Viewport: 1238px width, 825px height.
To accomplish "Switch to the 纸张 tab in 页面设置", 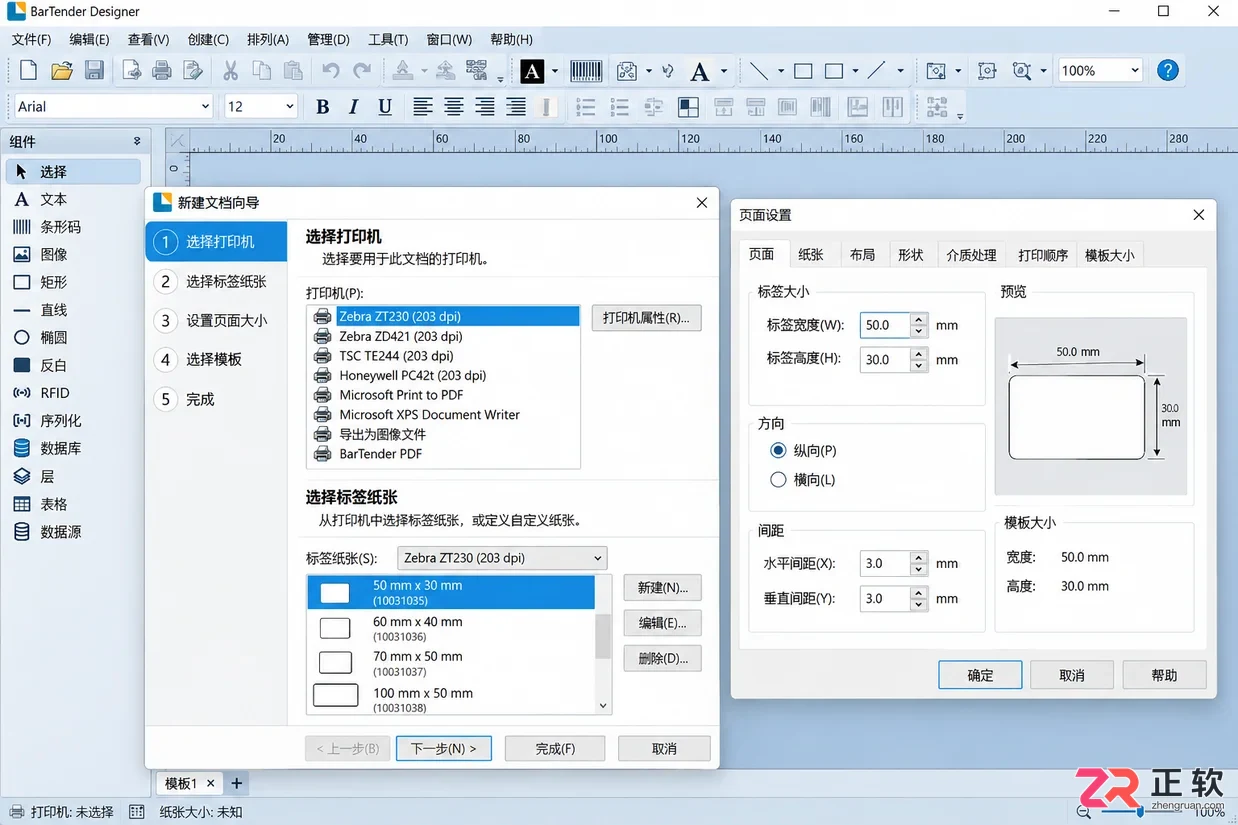I will coord(811,255).
